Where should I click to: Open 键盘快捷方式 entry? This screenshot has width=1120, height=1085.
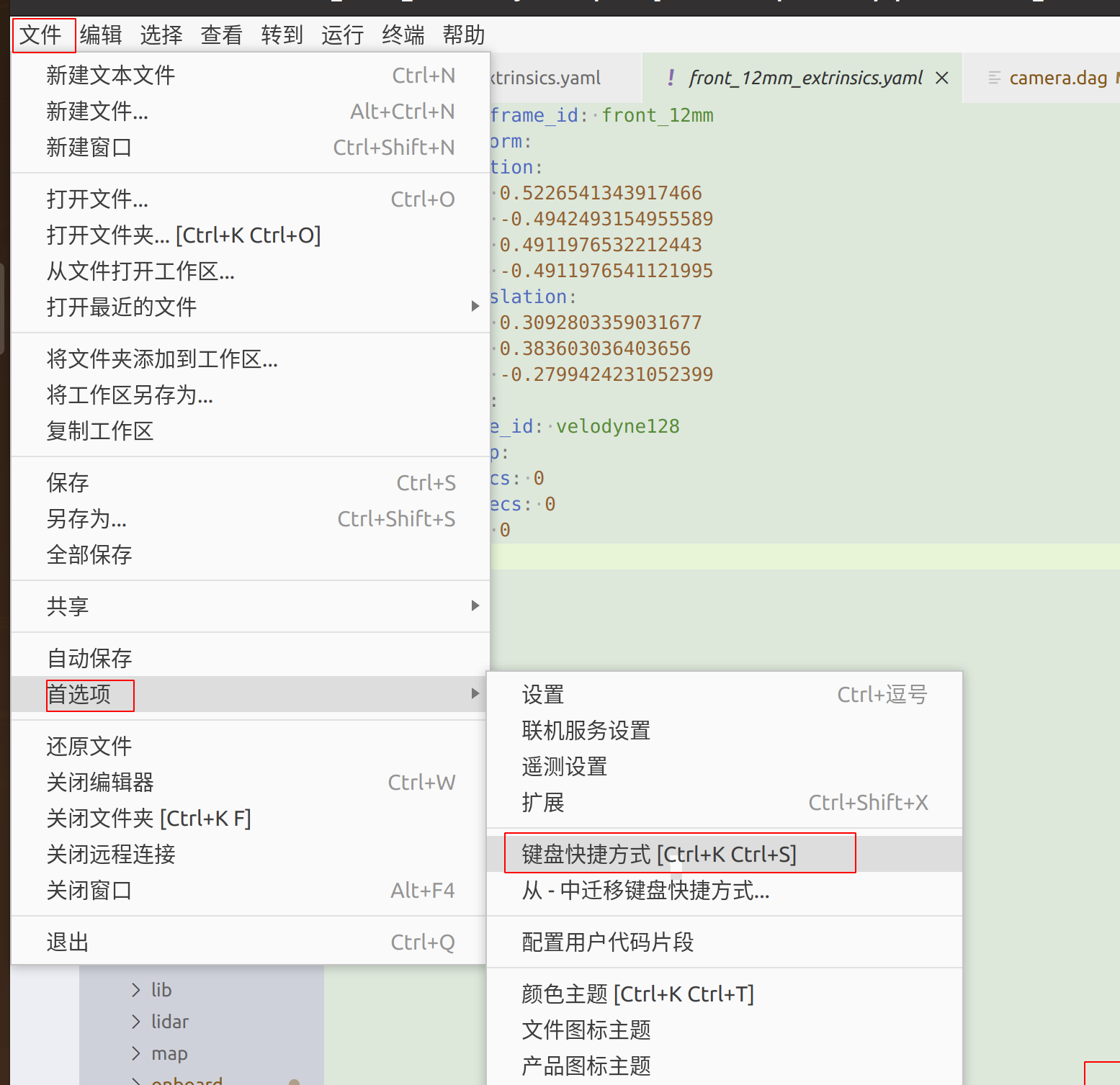coord(725,854)
